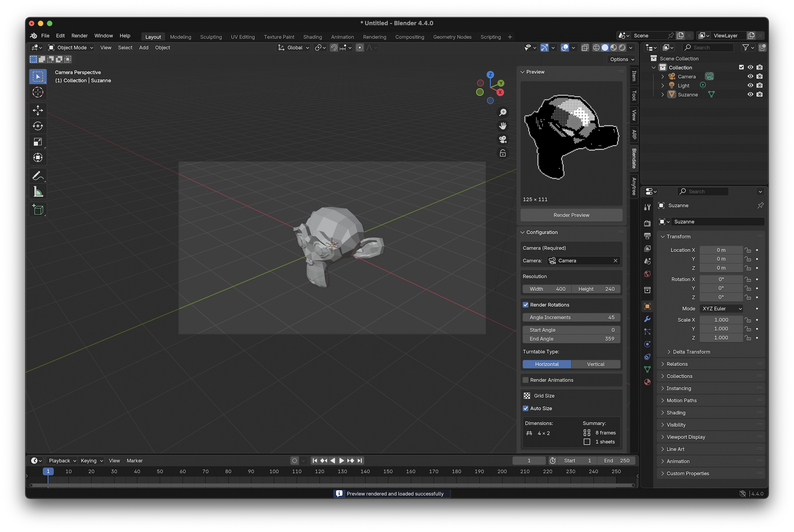This screenshot has width=794, height=532.
Task: Enable the Render Animations checkbox
Action: 526,380
